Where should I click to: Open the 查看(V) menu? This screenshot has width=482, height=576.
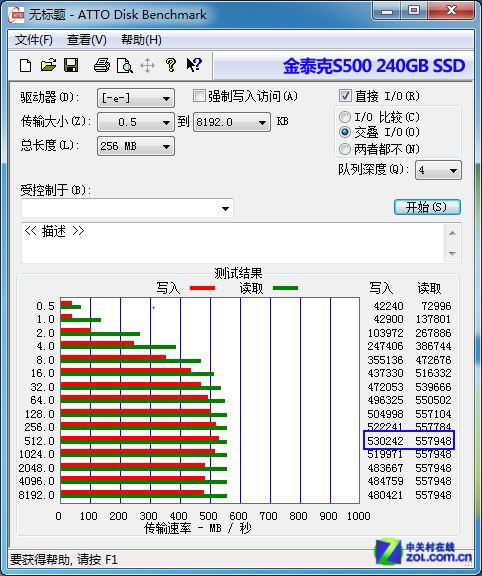87,40
